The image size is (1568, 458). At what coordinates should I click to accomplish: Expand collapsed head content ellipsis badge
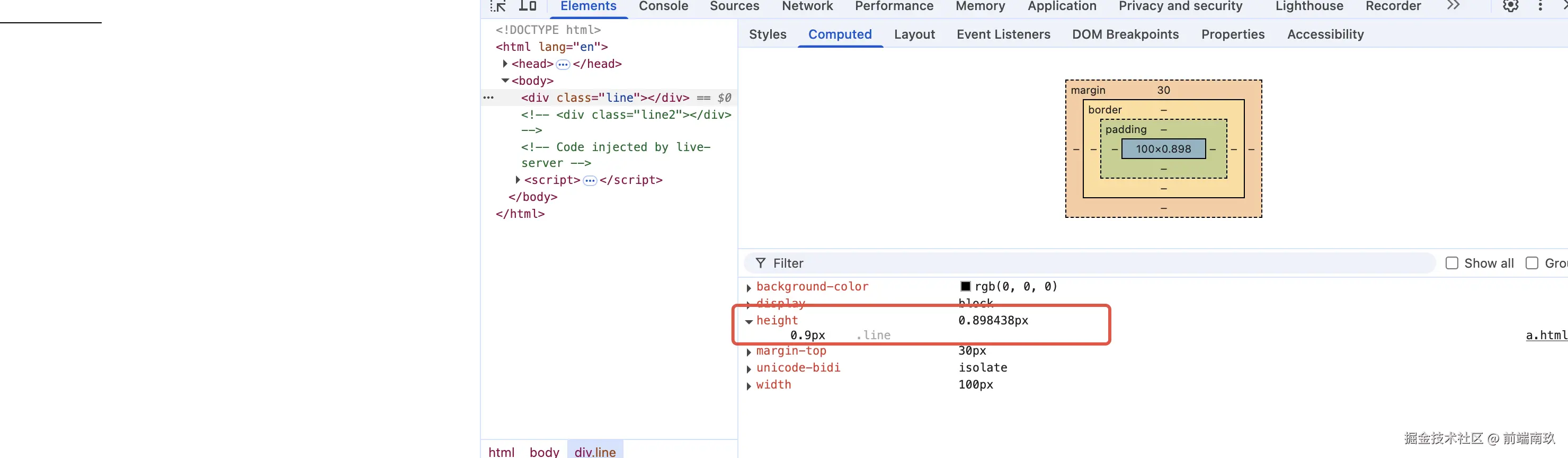[563, 64]
